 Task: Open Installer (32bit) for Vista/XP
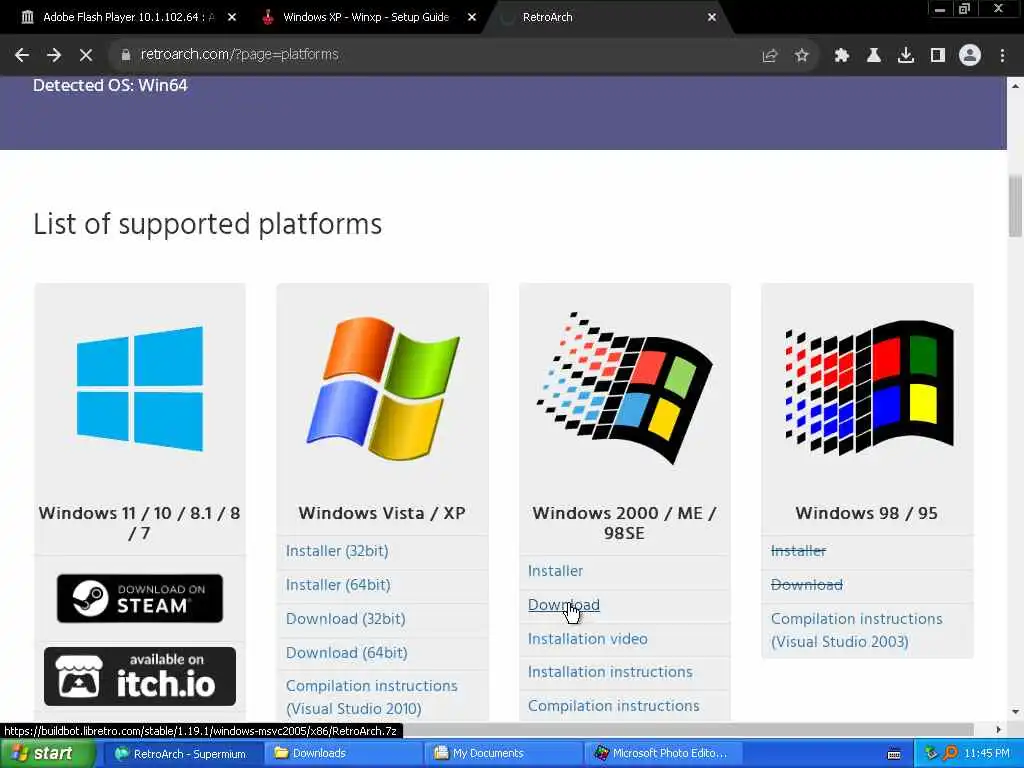(x=337, y=551)
